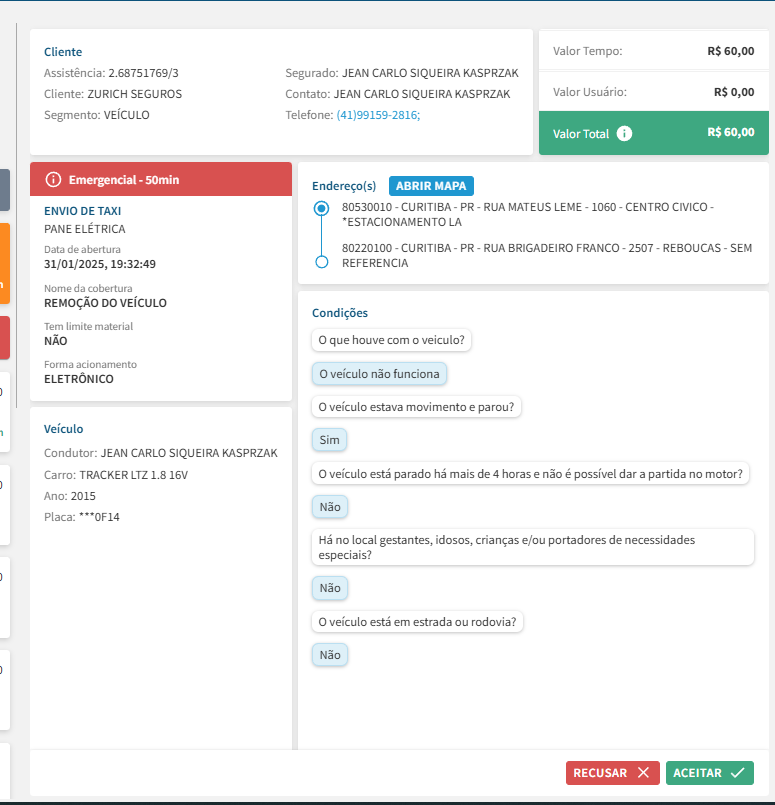Click the 'O que houve com o veiculo?' question
Screen dimensions: 775x805
click(392, 340)
